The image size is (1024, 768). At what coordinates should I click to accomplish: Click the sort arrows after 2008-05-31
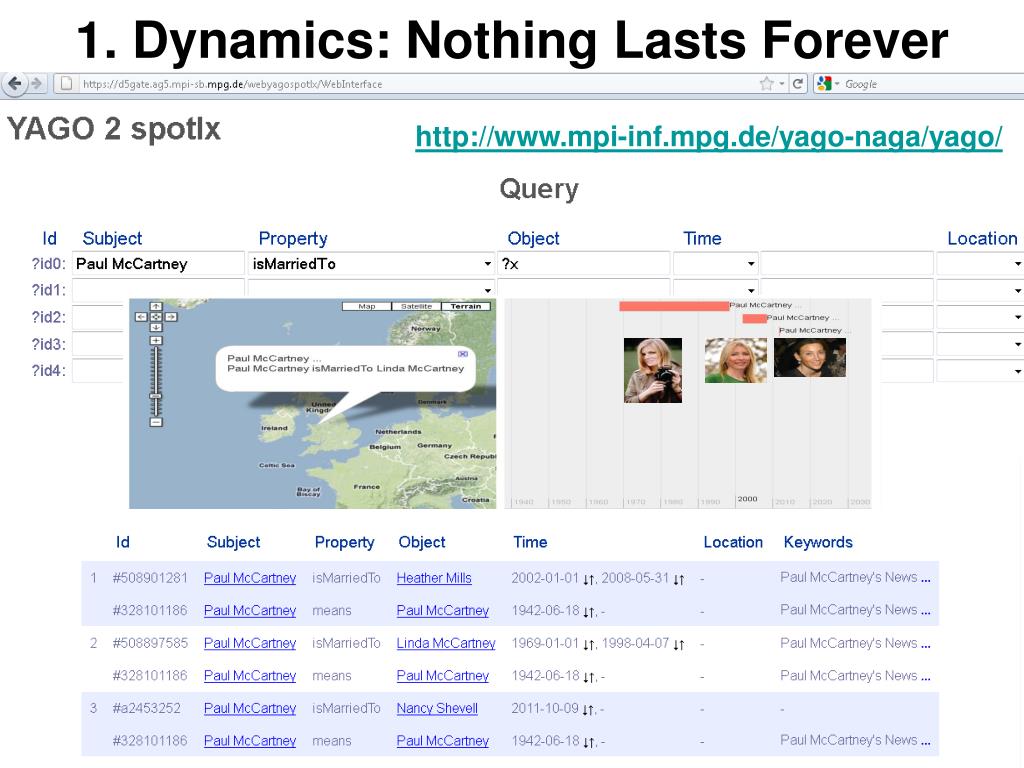pyautogui.click(x=679, y=579)
